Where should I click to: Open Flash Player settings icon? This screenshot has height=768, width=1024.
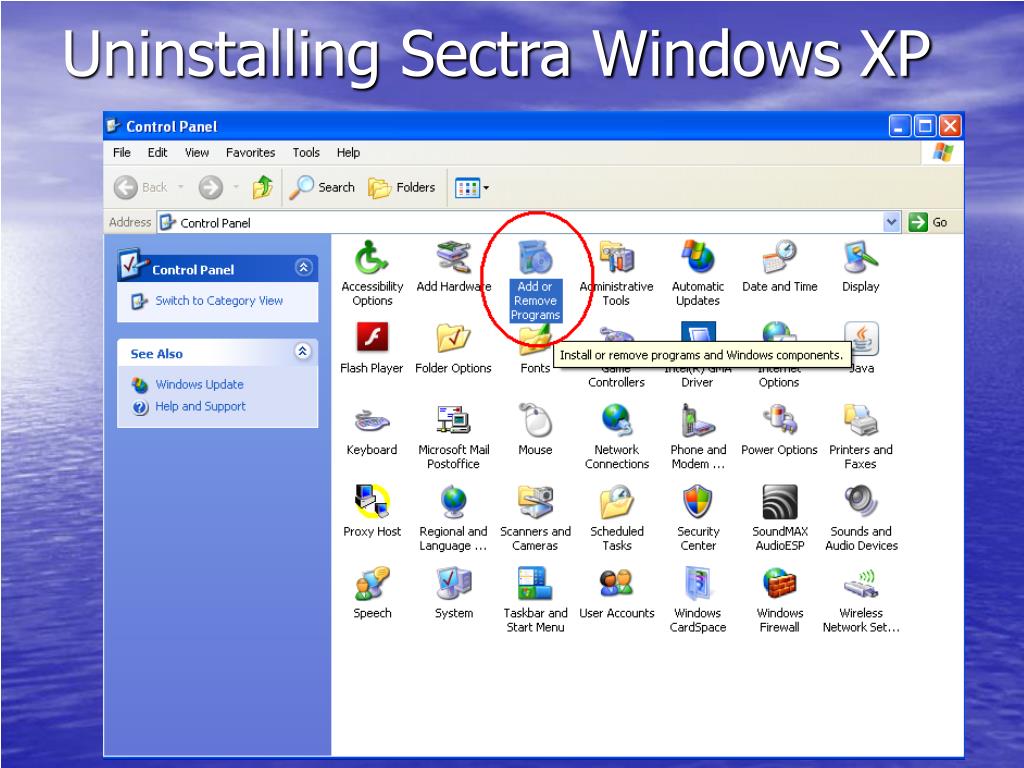coord(372,338)
